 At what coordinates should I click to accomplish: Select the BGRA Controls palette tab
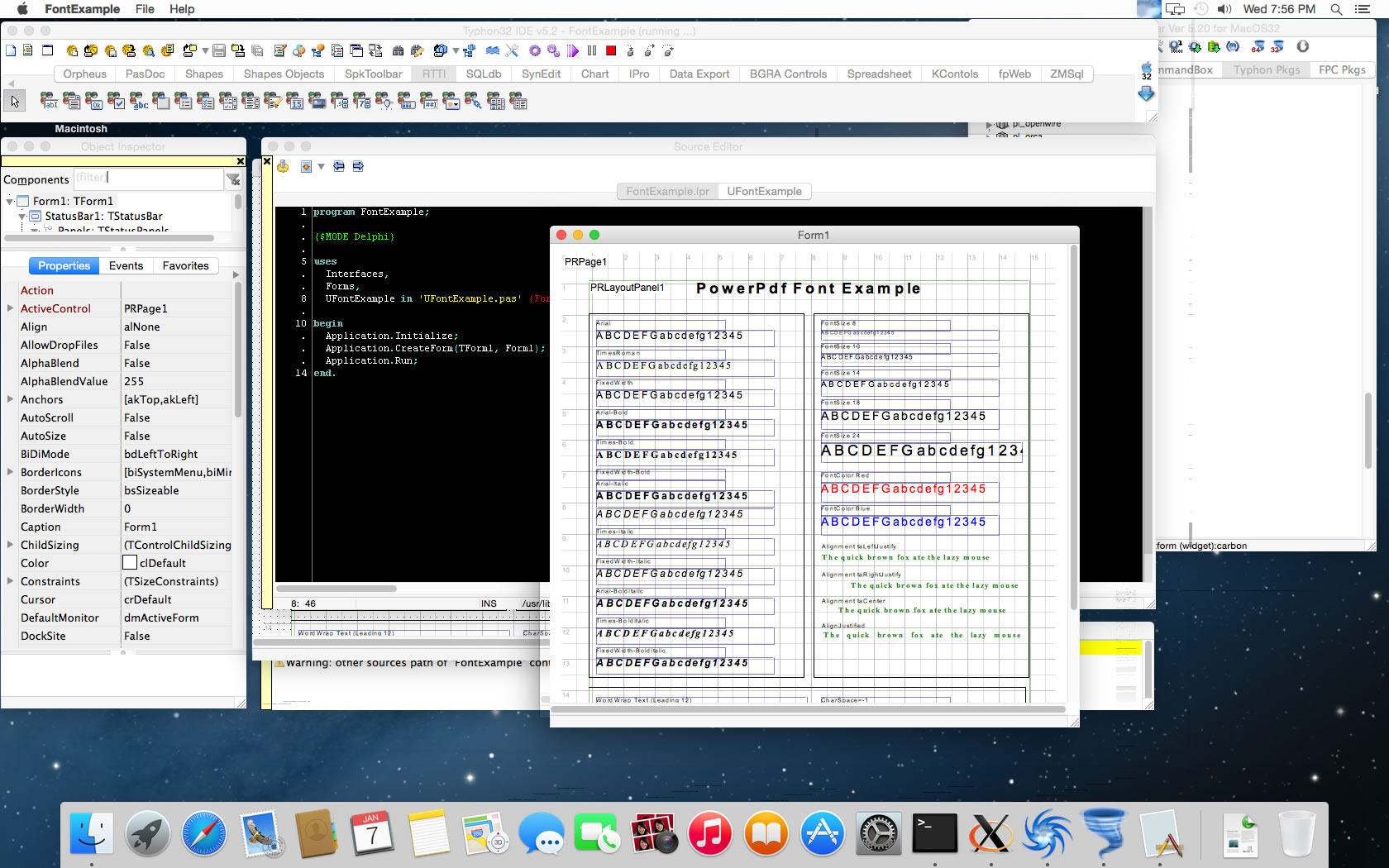tap(788, 74)
